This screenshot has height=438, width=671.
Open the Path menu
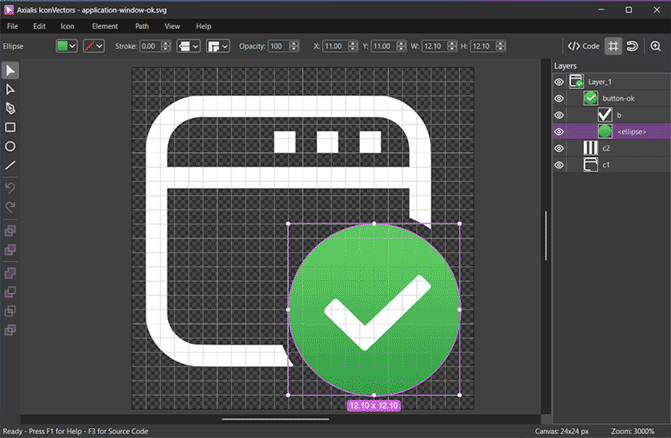(142, 25)
